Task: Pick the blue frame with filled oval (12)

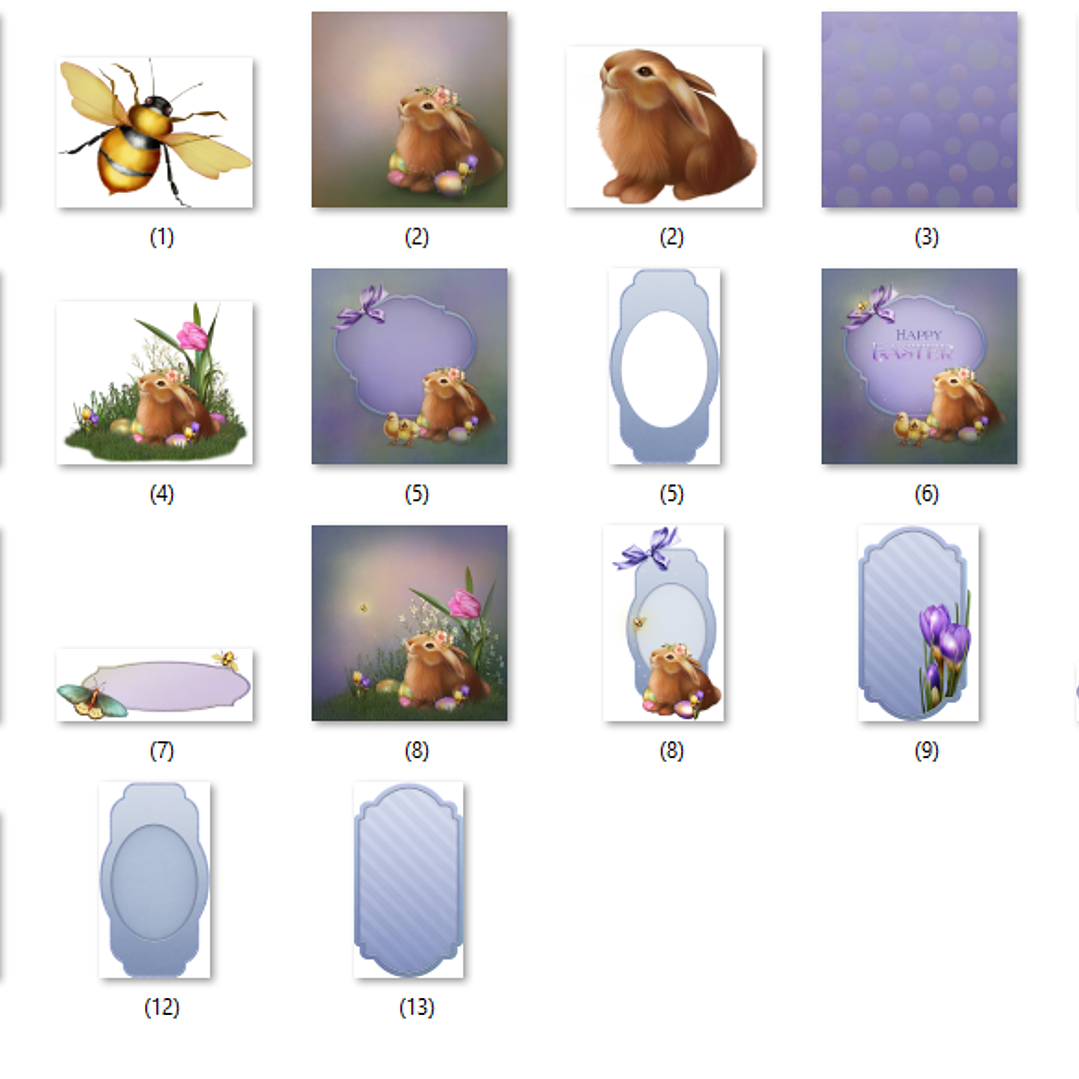Action: click(x=154, y=880)
